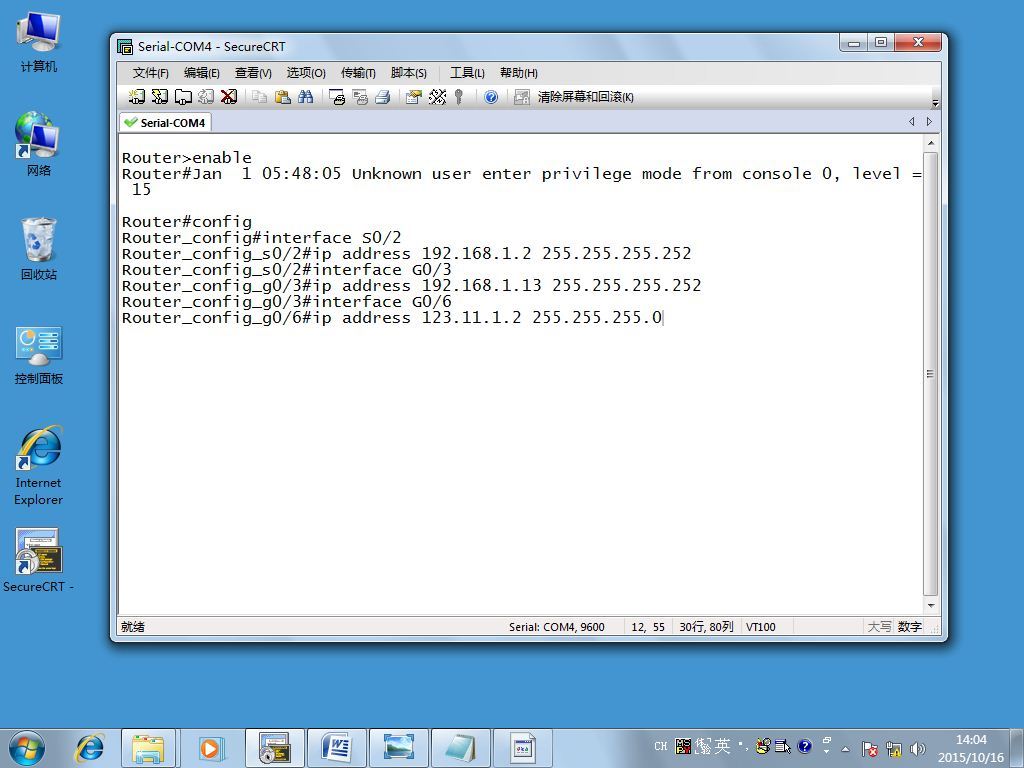Click the Windows Start button
1024x768 pixels.
pos(27,748)
